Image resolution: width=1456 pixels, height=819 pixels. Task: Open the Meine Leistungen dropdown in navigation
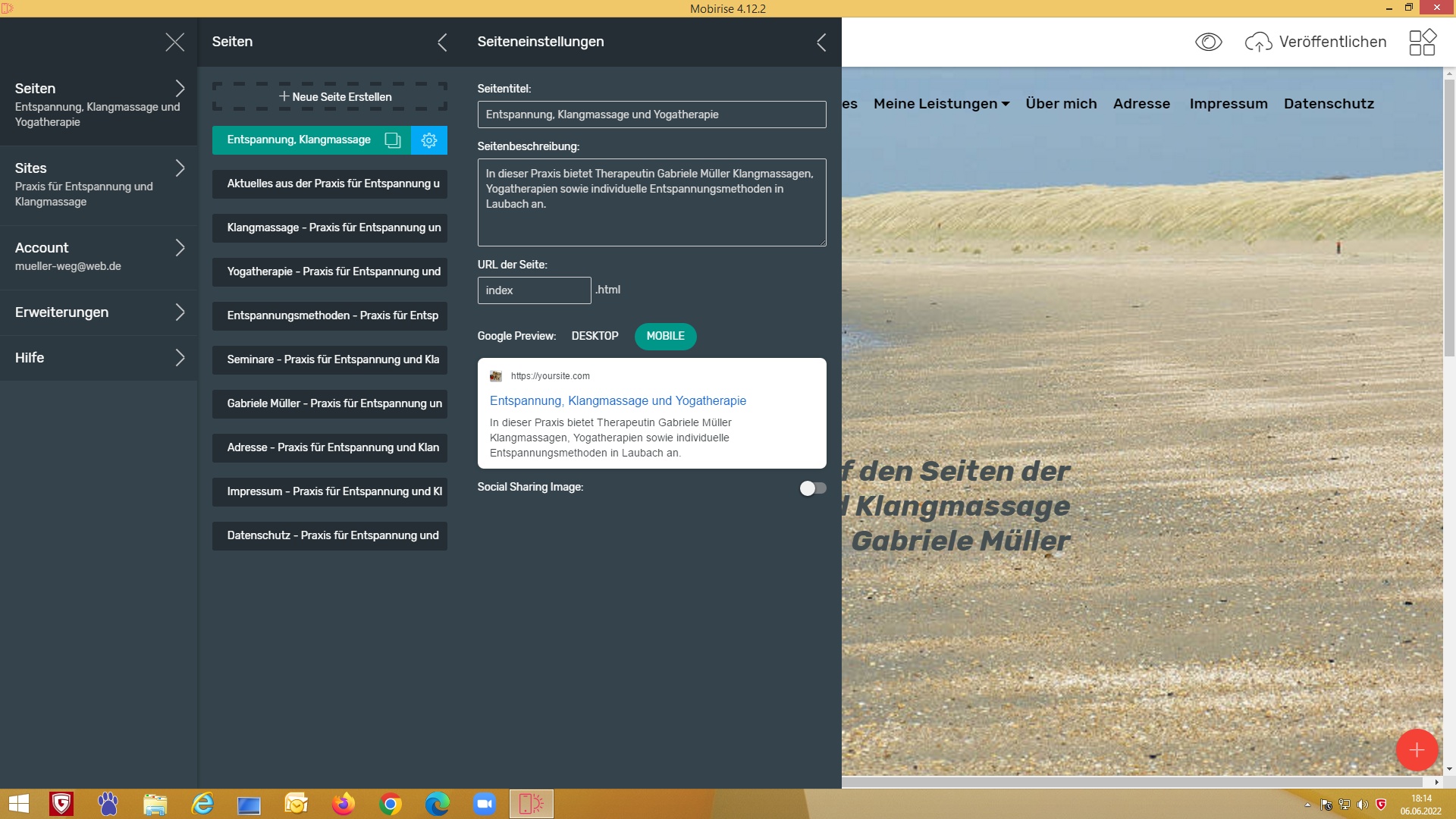pyautogui.click(x=941, y=104)
